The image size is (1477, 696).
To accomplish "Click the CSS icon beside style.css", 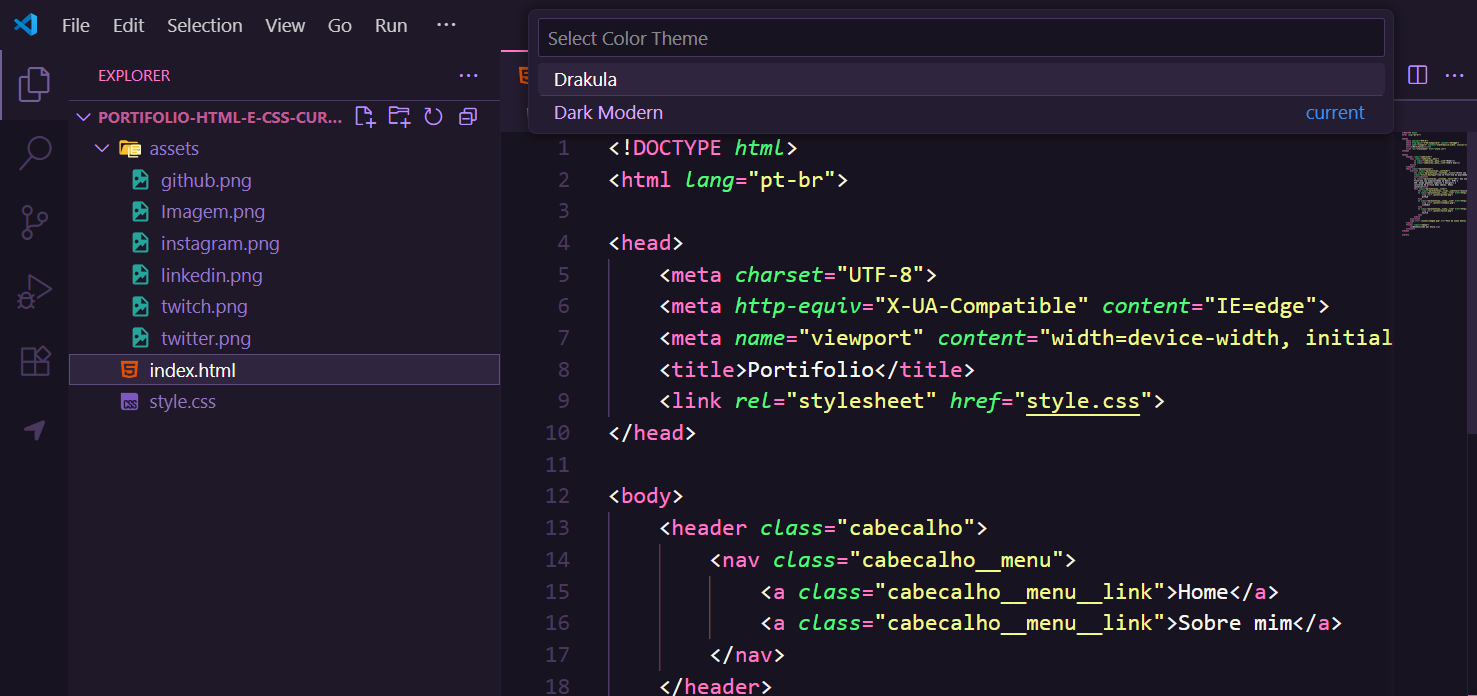I will click(129, 402).
